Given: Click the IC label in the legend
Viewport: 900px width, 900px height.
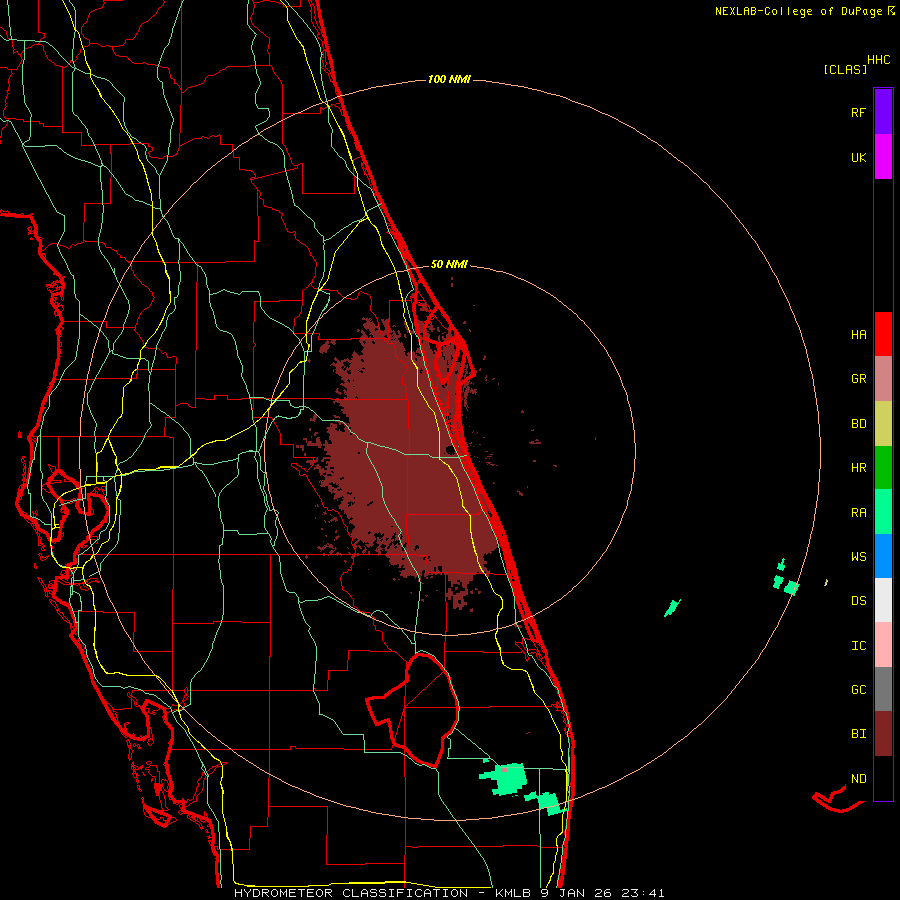Looking at the screenshot, I should tap(858, 646).
